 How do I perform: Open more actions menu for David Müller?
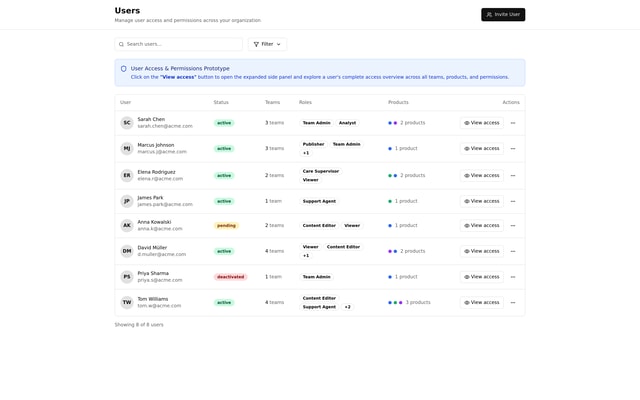tap(513, 251)
